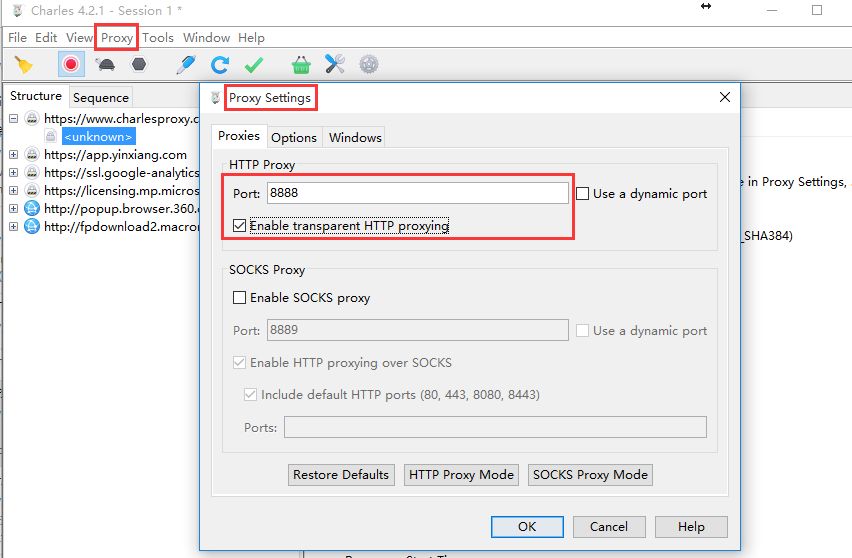
Task: Click the green Validate checkmark icon
Action: click(x=254, y=65)
